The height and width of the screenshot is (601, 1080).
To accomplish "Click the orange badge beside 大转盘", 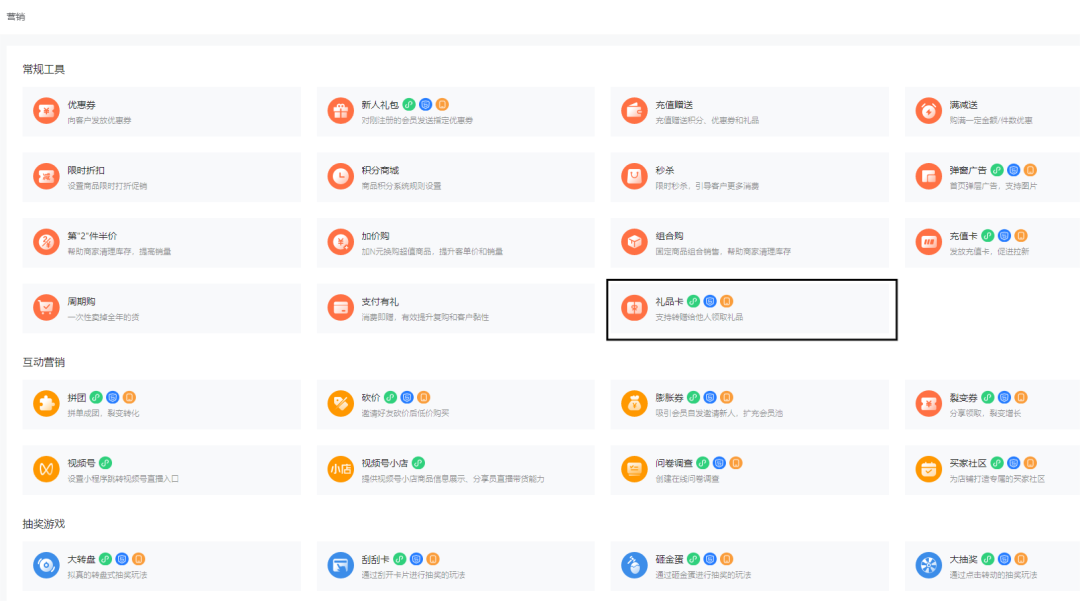I will point(138,559).
